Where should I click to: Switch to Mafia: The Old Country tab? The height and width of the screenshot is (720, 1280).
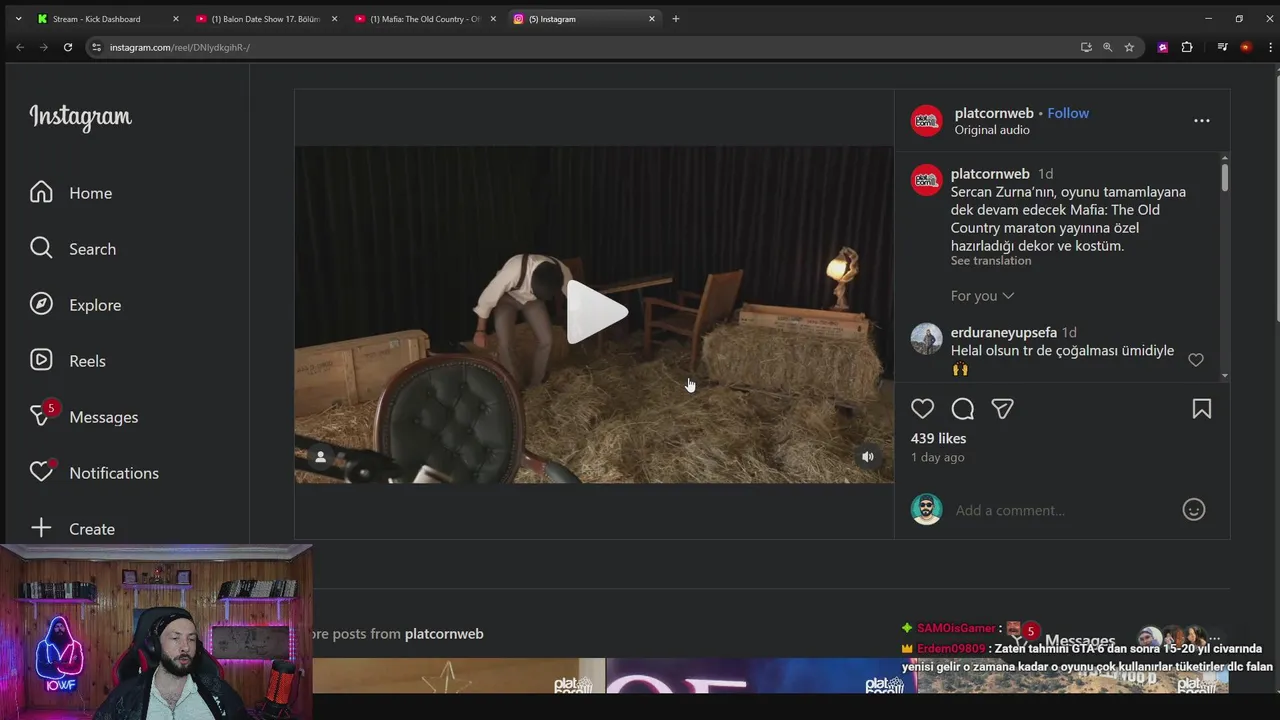(424, 19)
